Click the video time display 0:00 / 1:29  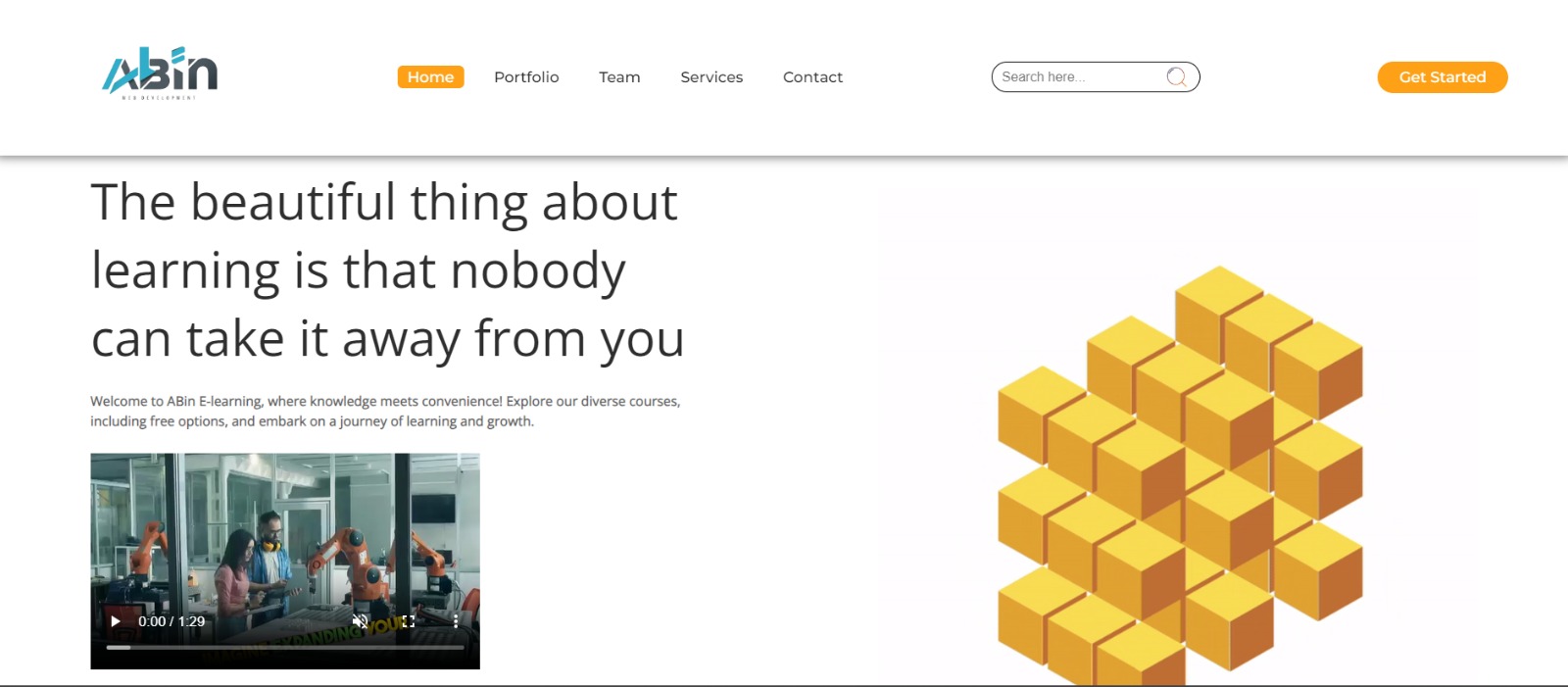click(x=171, y=621)
